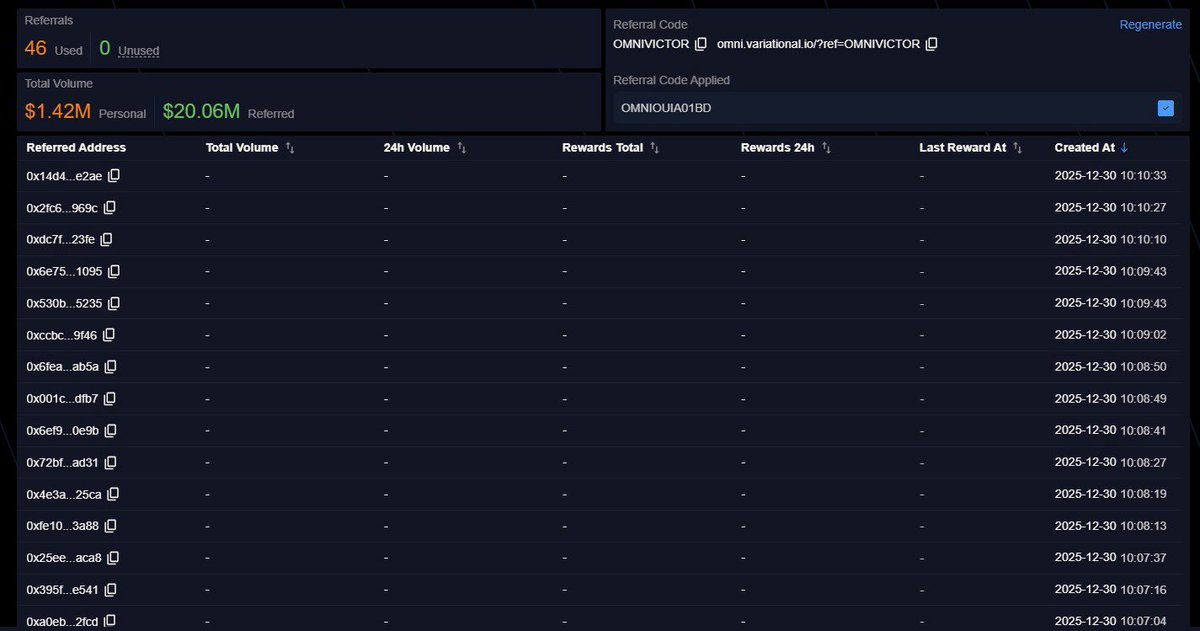Toggle the blue checkbox for applied referral code
This screenshot has width=1200, height=631.
pyautogui.click(x=1165, y=108)
